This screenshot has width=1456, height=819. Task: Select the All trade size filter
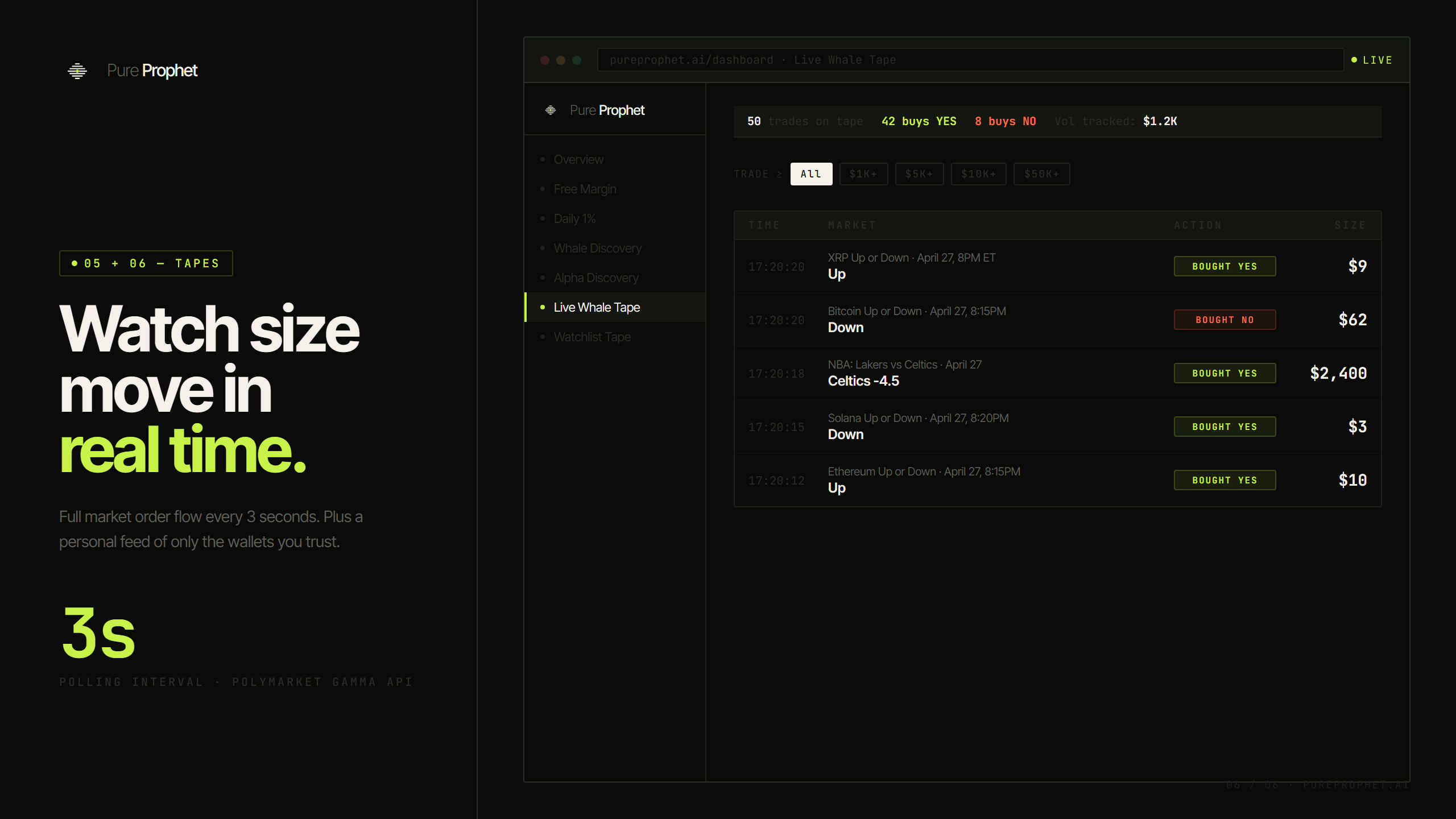pos(811,174)
